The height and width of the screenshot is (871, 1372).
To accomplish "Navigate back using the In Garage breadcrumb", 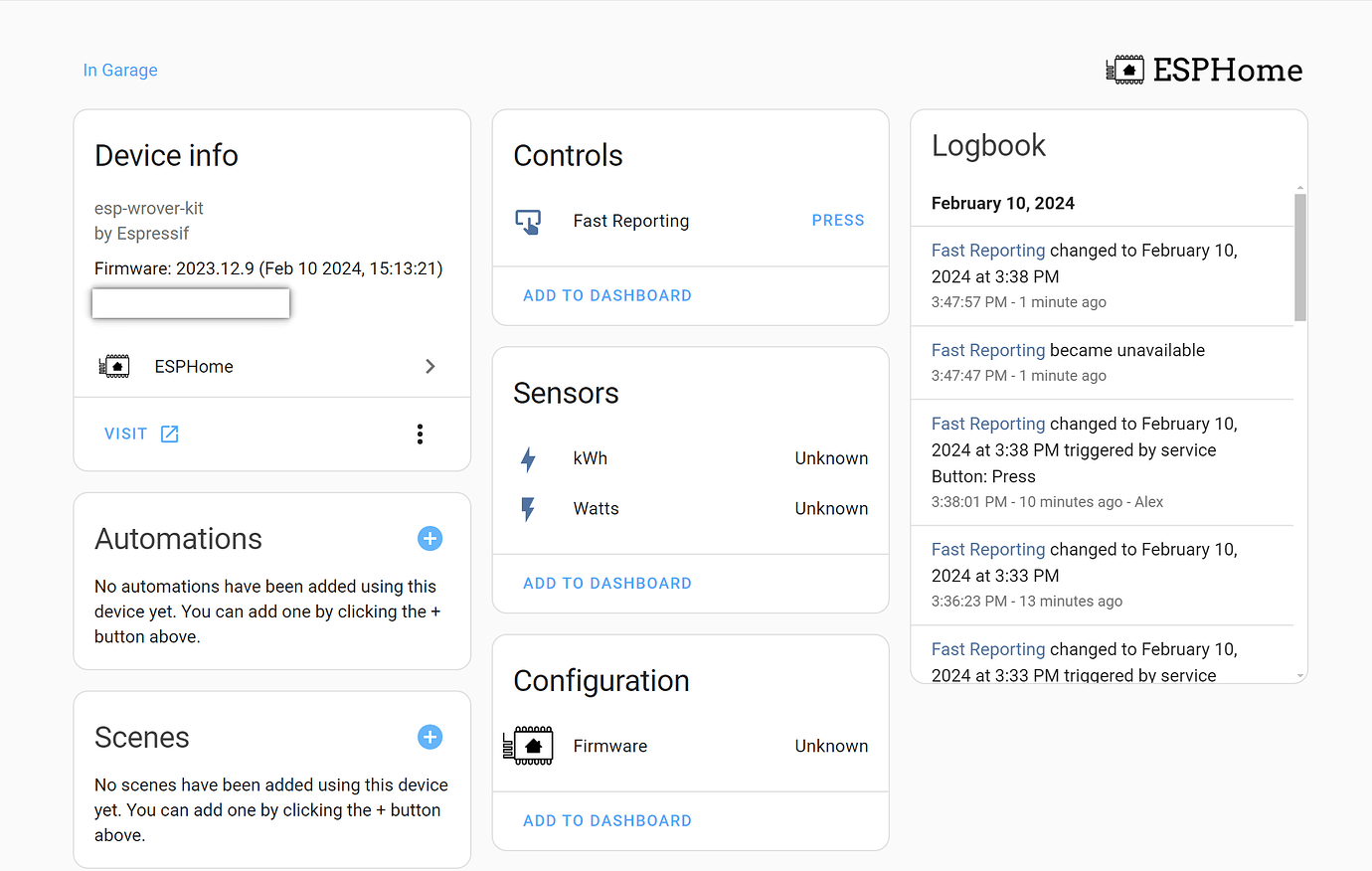I will [x=119, y=70].
